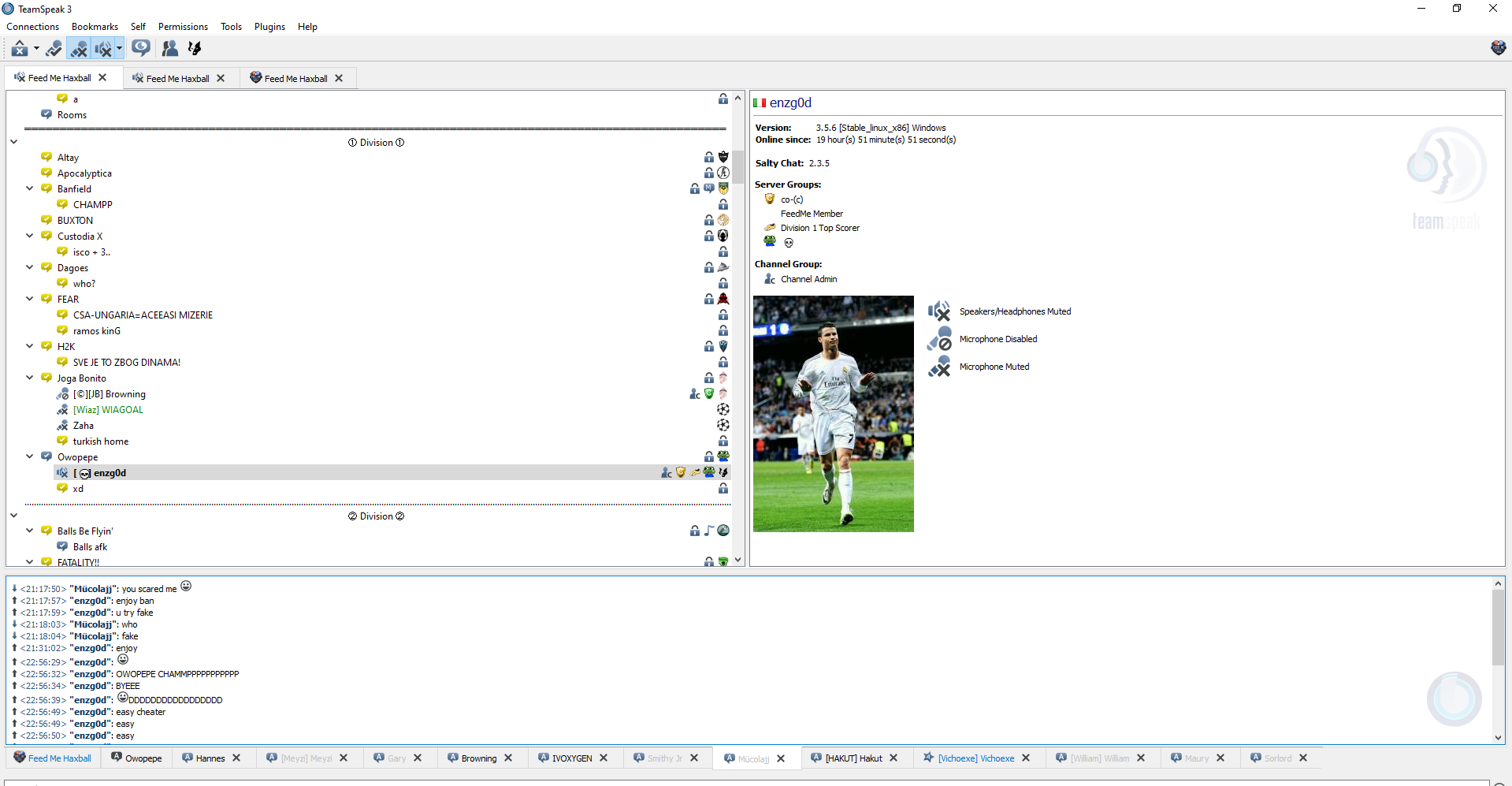Collapse the Joga Bonito channel
Viewport: 1512px width, 786px height.
(x=29, y=378)
